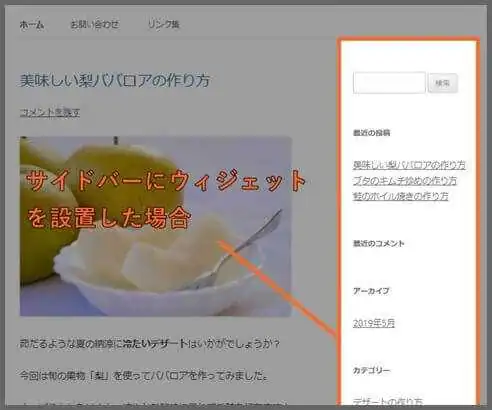Open recent post ブタのキムチ炒めの作り方
The width and height of the screenshot is (492, 410).
tap(405, 181)
